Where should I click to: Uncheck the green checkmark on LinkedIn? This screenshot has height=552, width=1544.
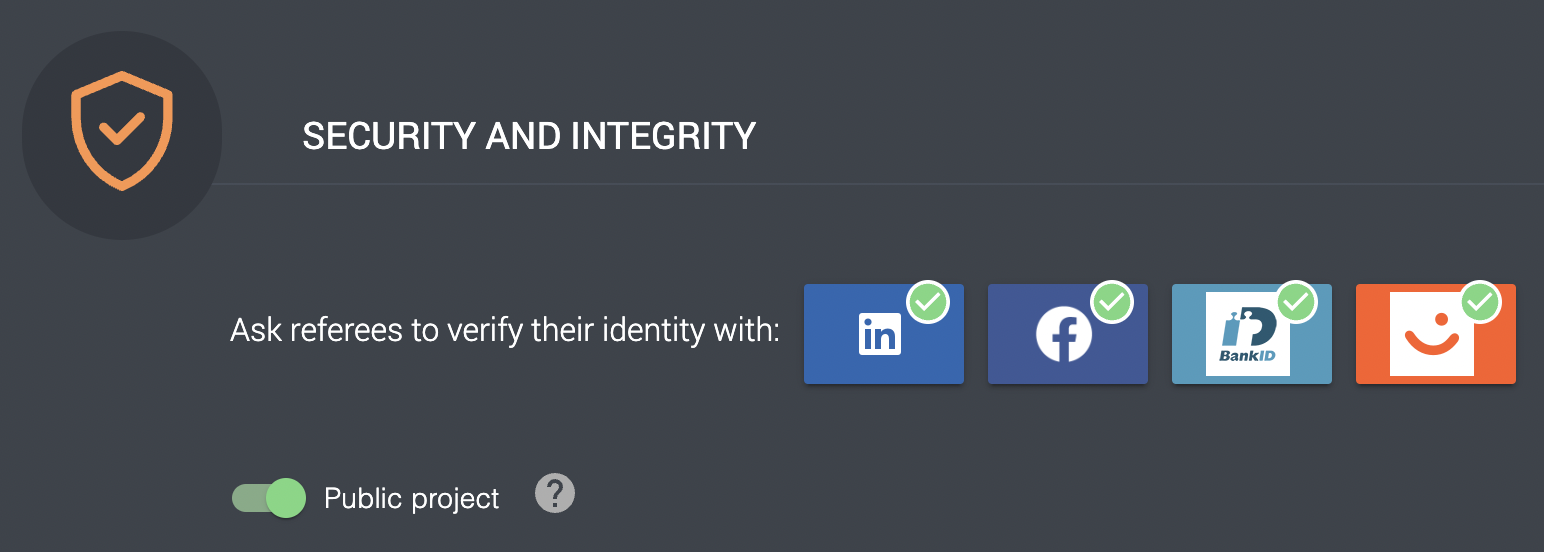pyautogui.click(x=928, y=301)
